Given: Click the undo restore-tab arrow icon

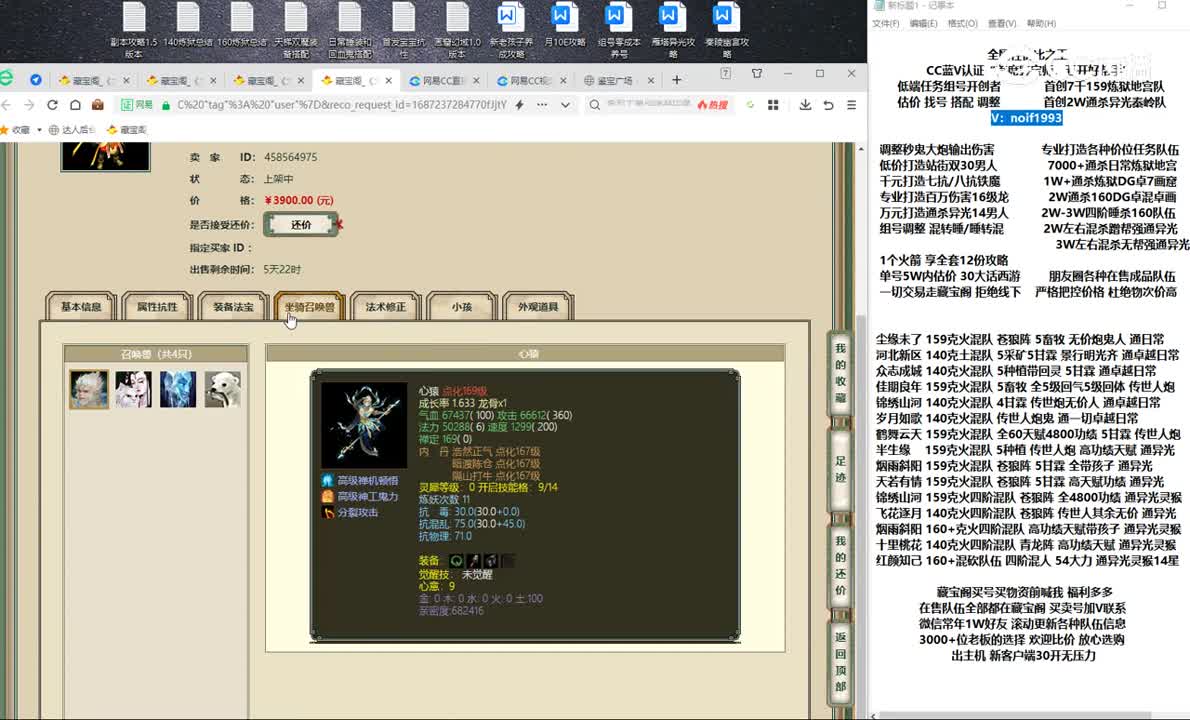Looking at the screenshot, I should 829,105.
